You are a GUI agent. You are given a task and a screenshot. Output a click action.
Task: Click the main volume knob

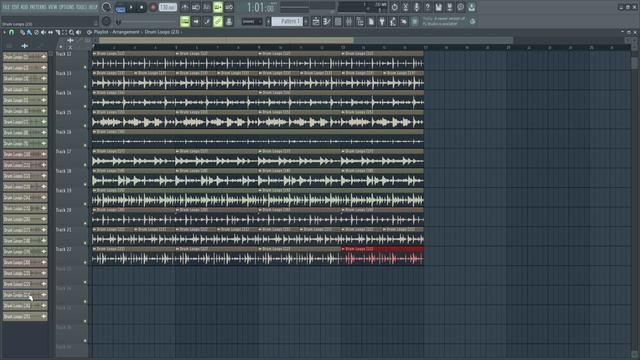(x=107, y=7)
